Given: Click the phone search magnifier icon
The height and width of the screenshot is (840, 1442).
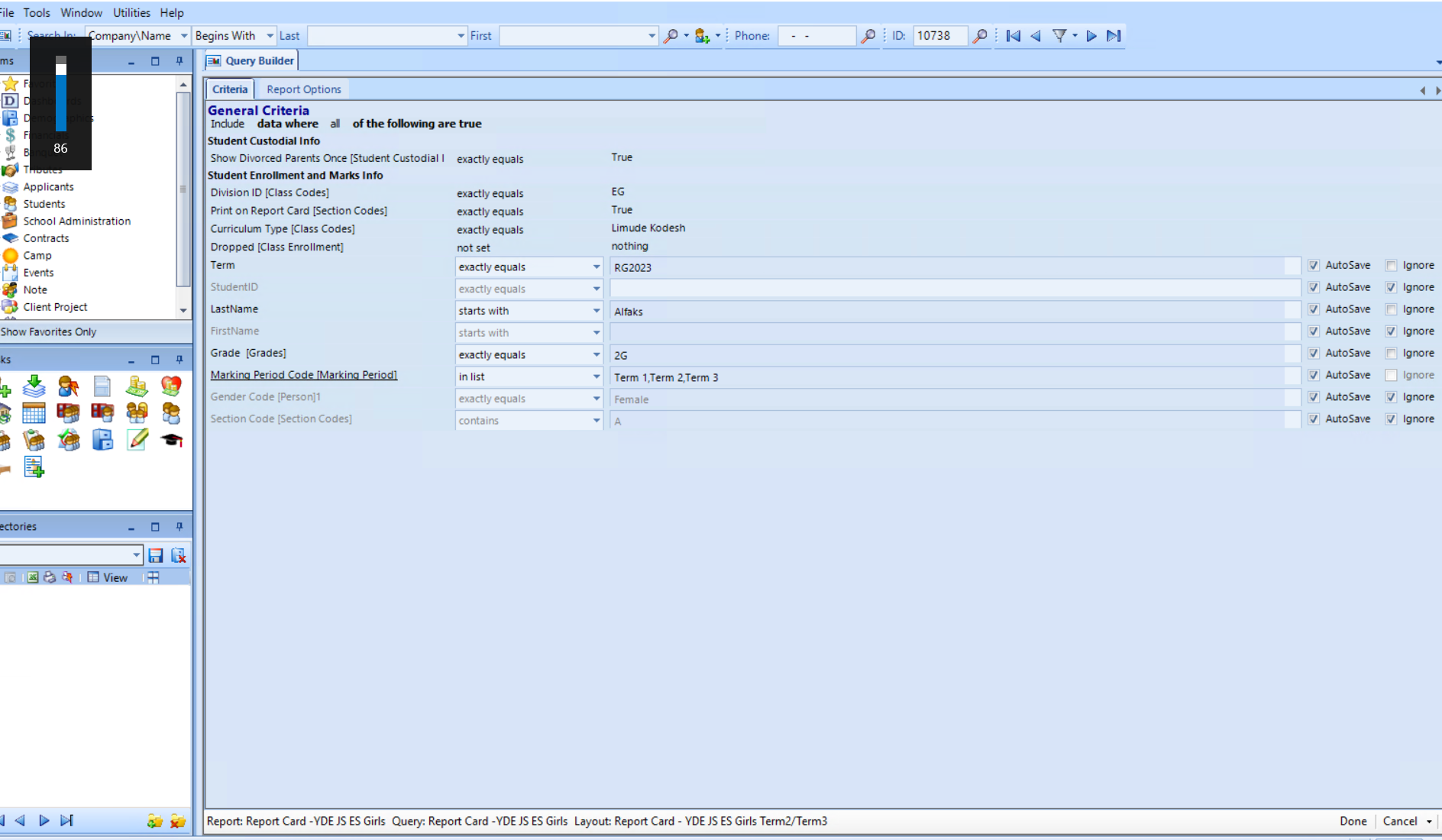Looking at the screenshot, I should 868,36.
